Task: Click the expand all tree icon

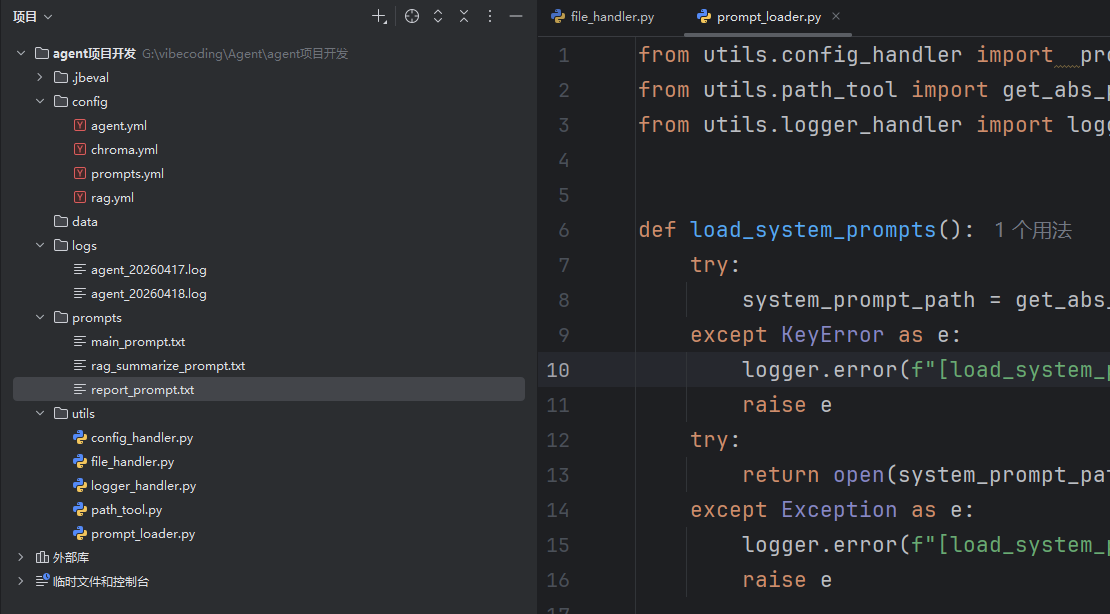Action: coord(438,16)
